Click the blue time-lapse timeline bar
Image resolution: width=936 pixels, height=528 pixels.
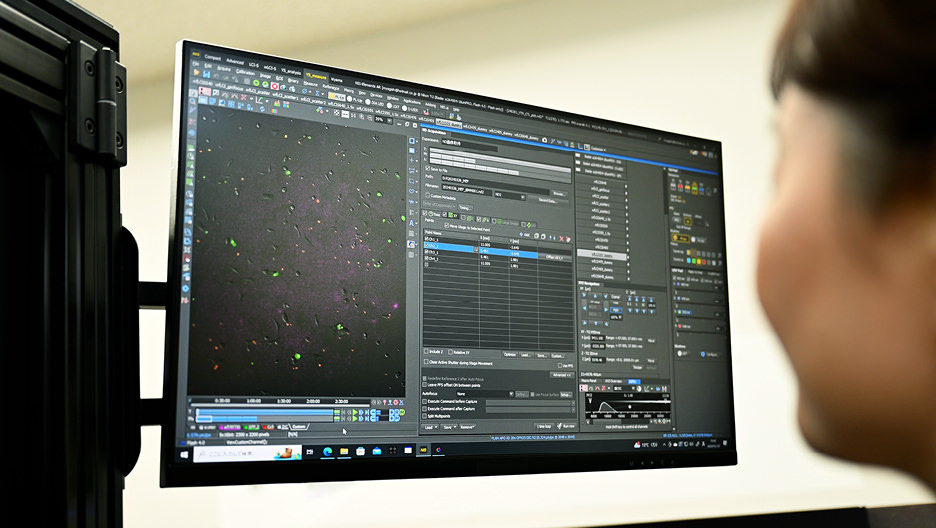(x=265, y=410)
